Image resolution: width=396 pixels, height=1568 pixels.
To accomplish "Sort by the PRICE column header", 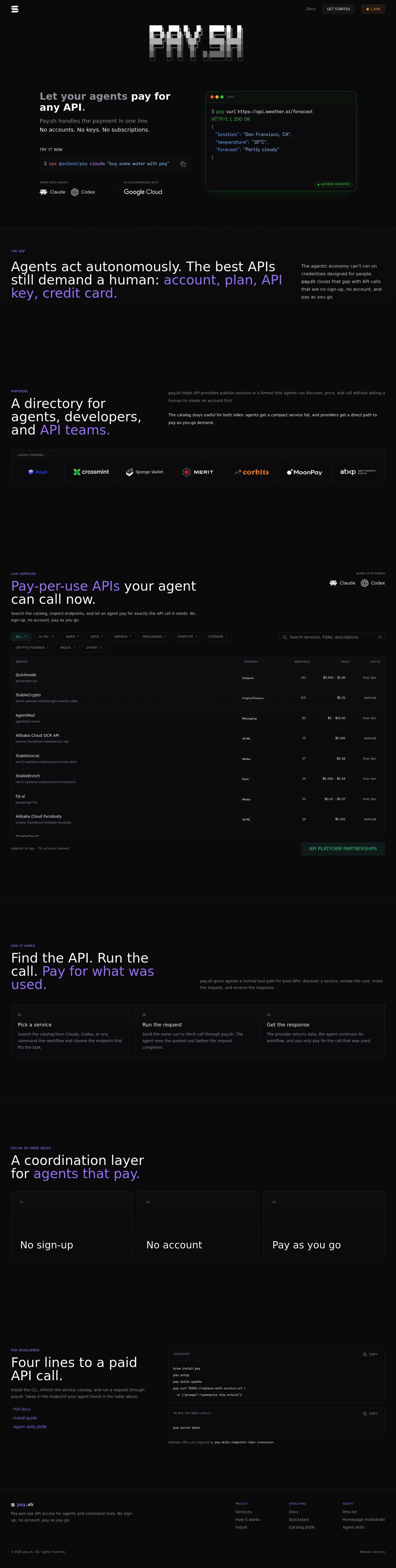I will (x=345, y=662).
